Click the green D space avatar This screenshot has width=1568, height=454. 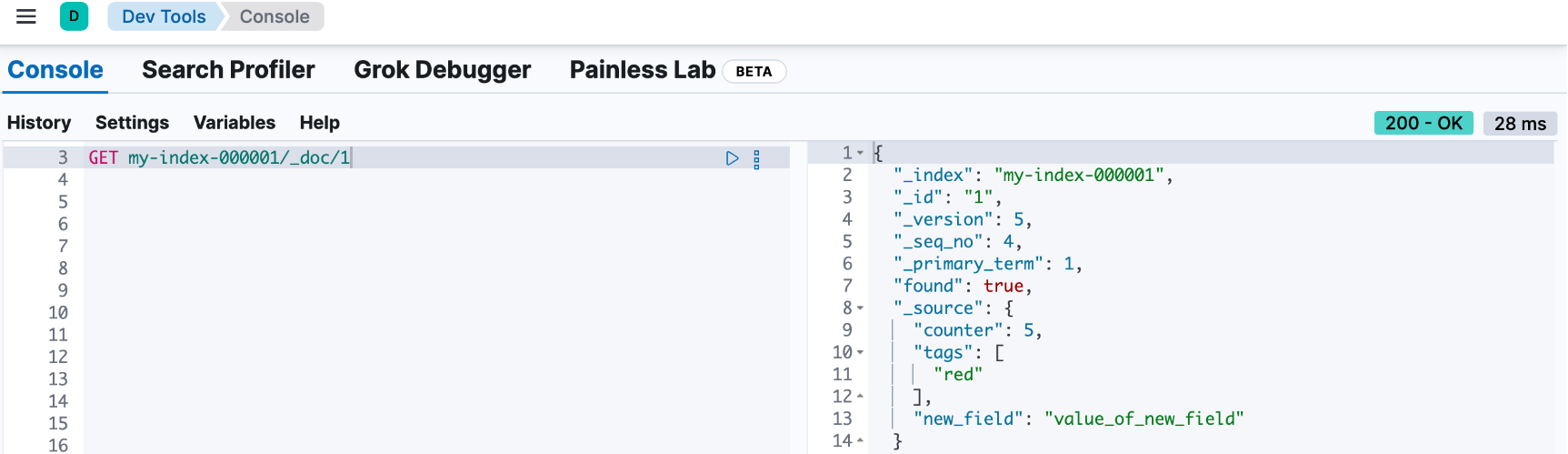pos(74,16)
